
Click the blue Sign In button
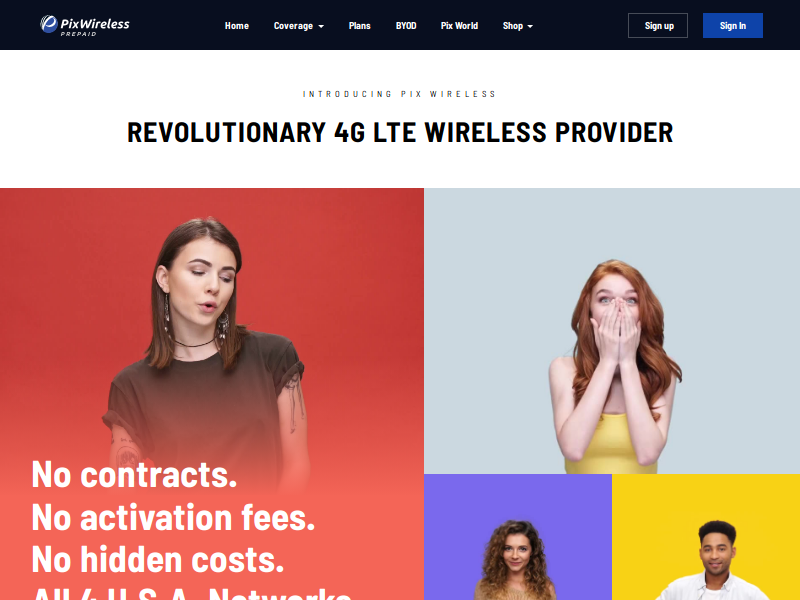733,26
